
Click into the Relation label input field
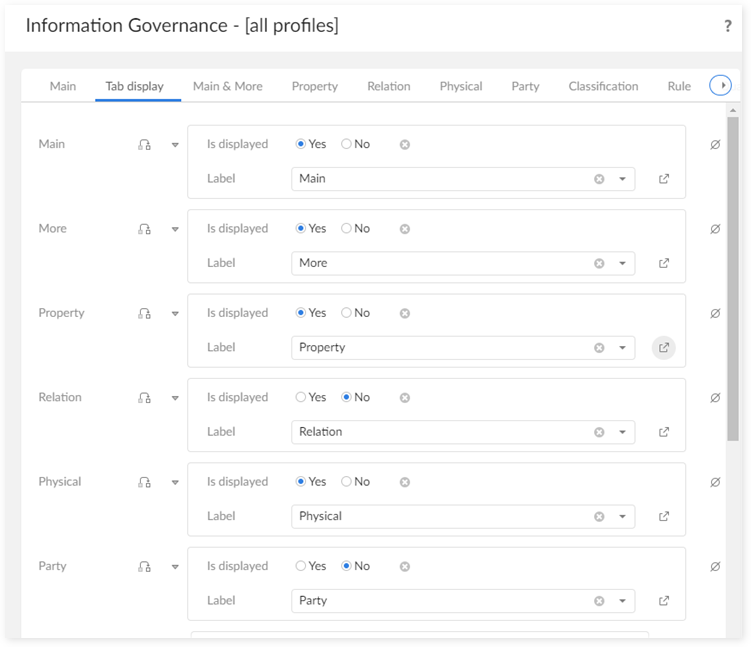(x=440, y=432)
